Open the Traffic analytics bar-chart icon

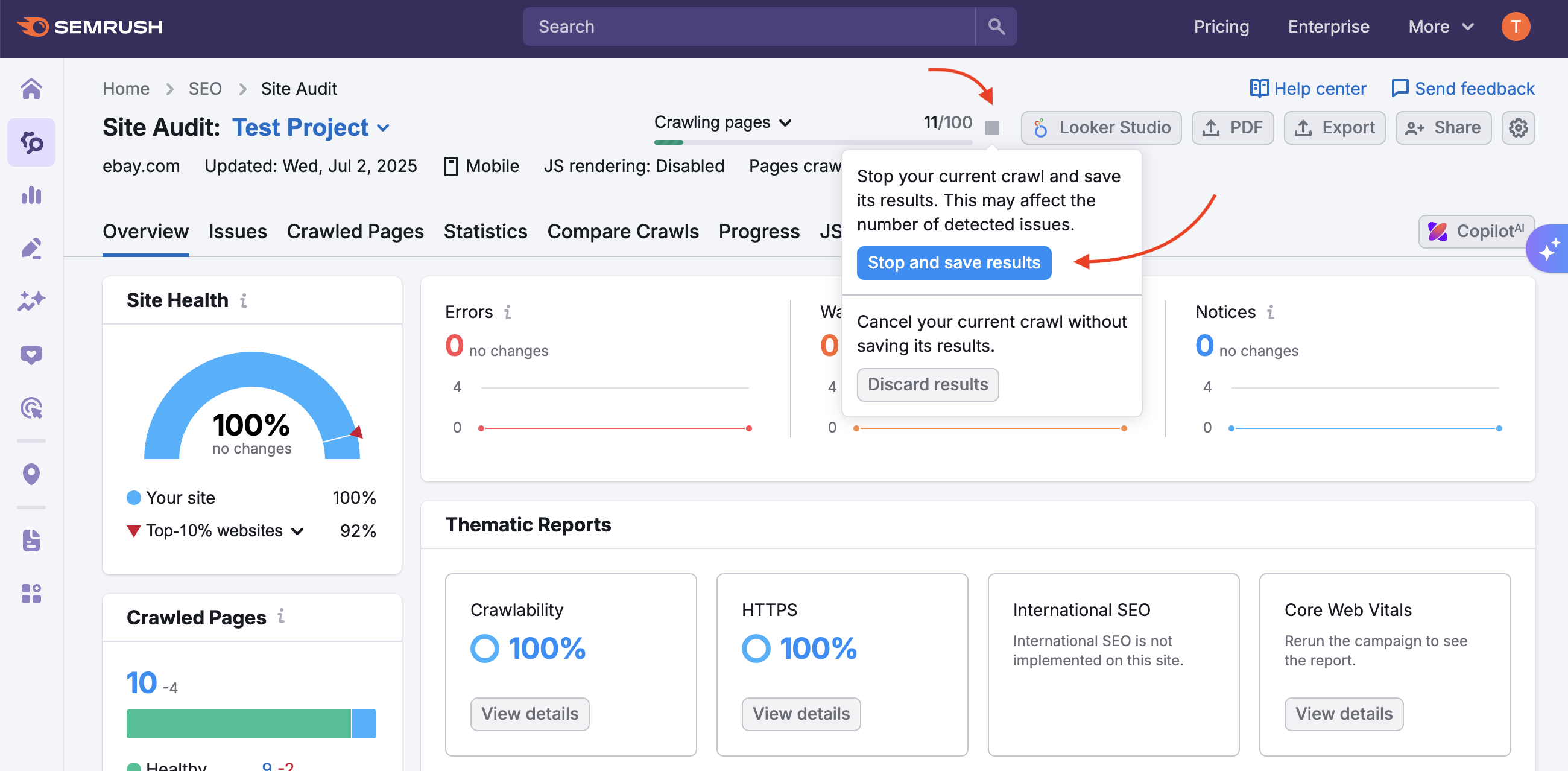click(x=31, y=195)
